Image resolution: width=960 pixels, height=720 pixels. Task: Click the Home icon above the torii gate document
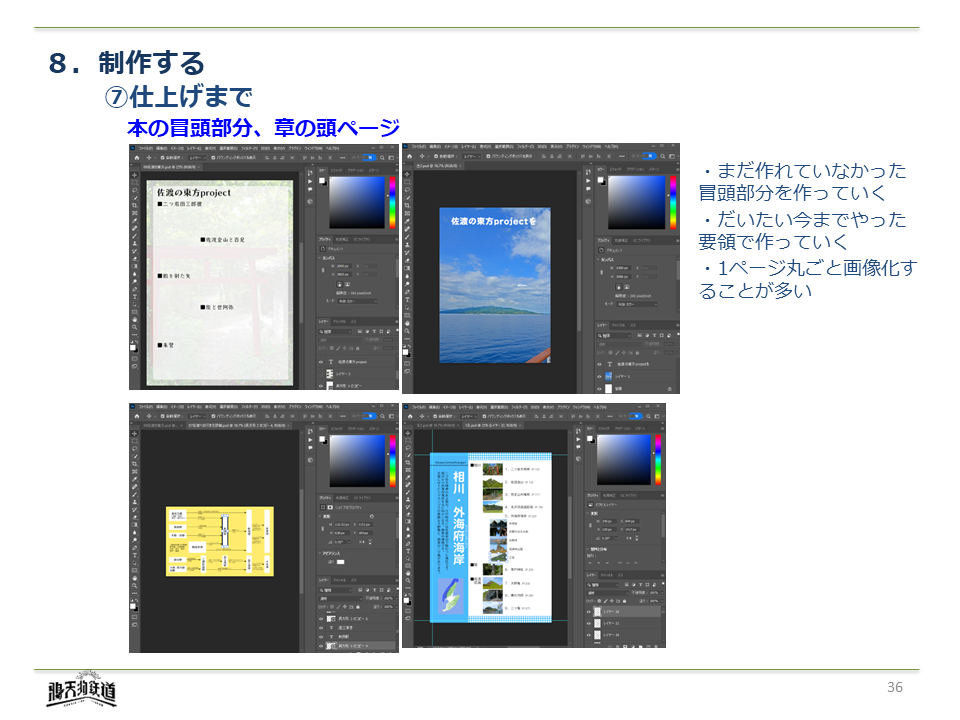pyautogui.click(x=135, y=157)
